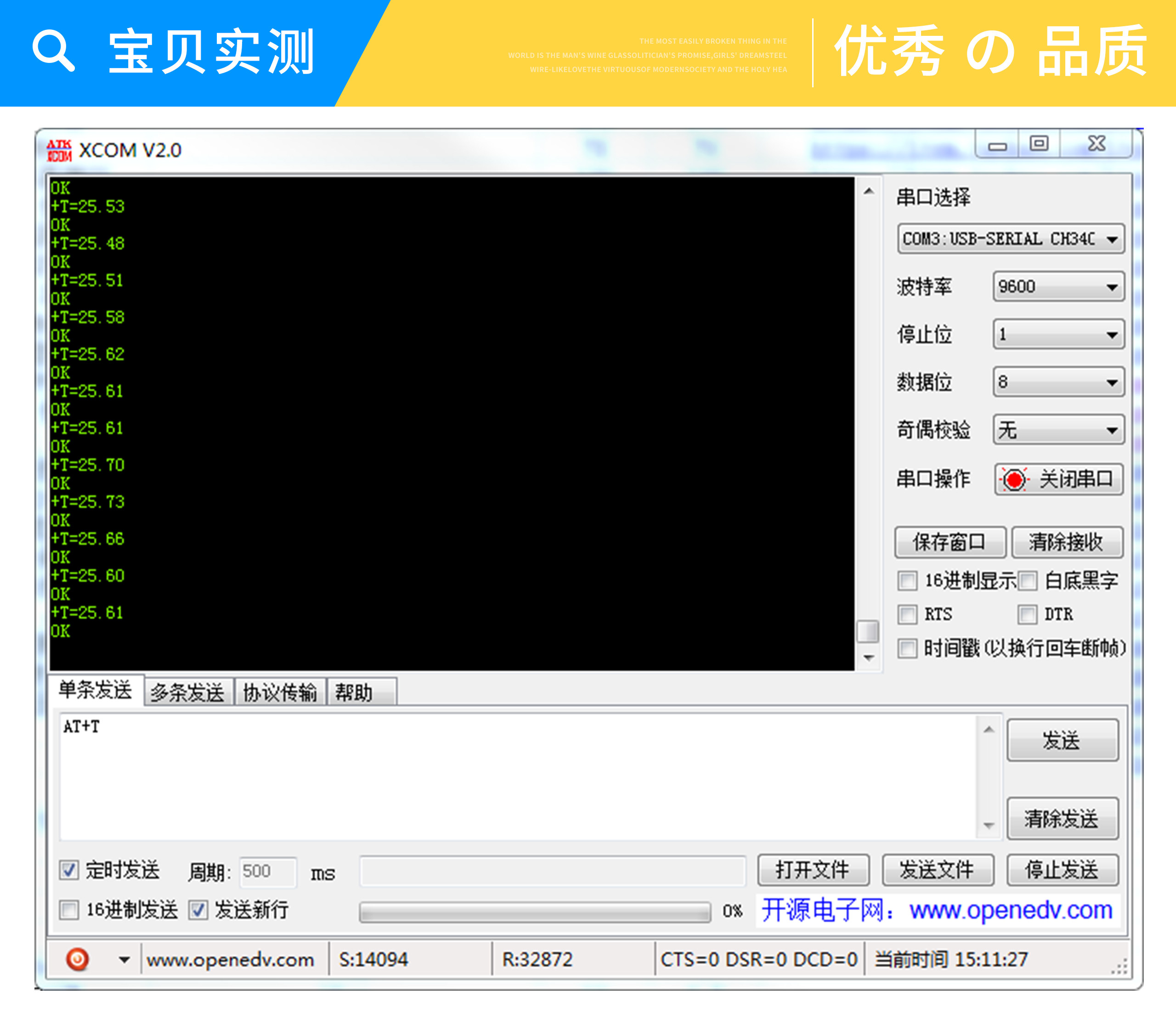1176x1011 pixels.
Task: Toggle the DTR checkbox
Action: pos(1027,614)
